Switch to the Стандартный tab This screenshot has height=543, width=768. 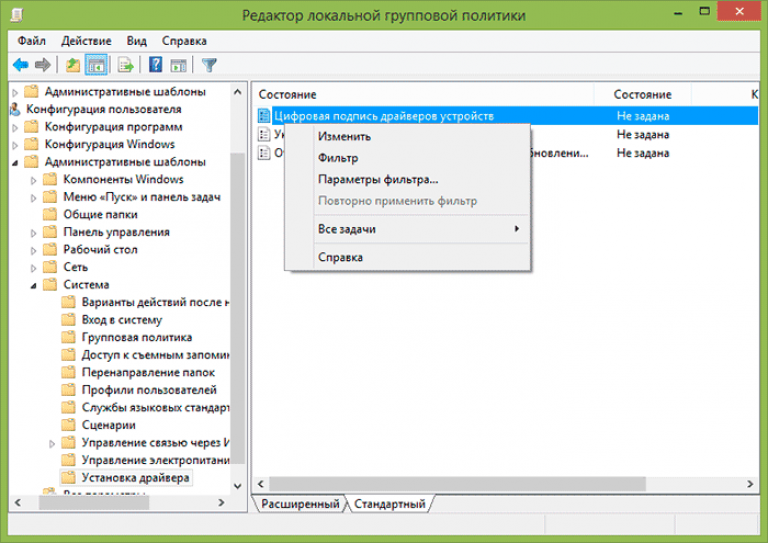point(389,504)
